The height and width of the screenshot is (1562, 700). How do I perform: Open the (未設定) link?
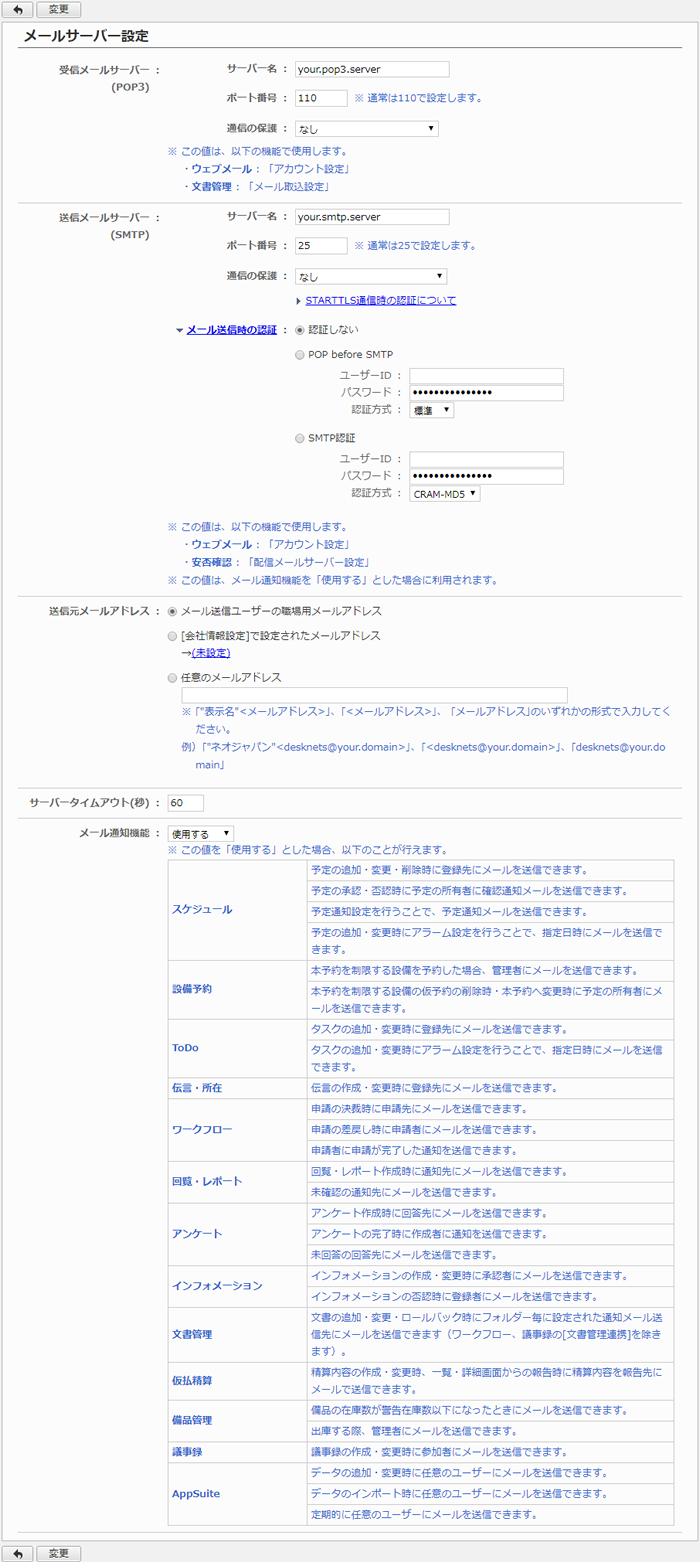210,653
